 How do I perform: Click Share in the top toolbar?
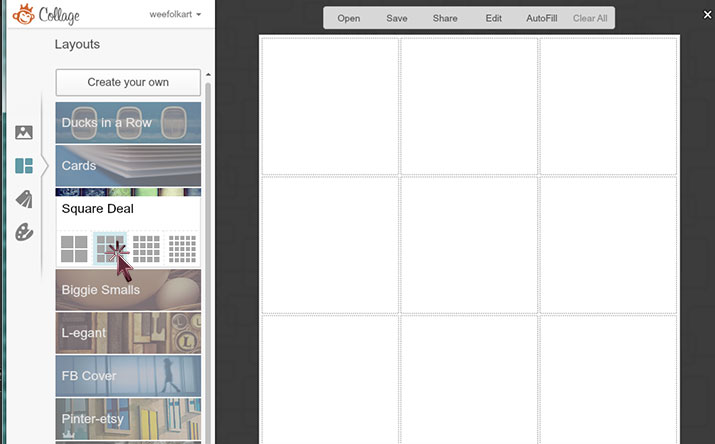pos(445,18)
